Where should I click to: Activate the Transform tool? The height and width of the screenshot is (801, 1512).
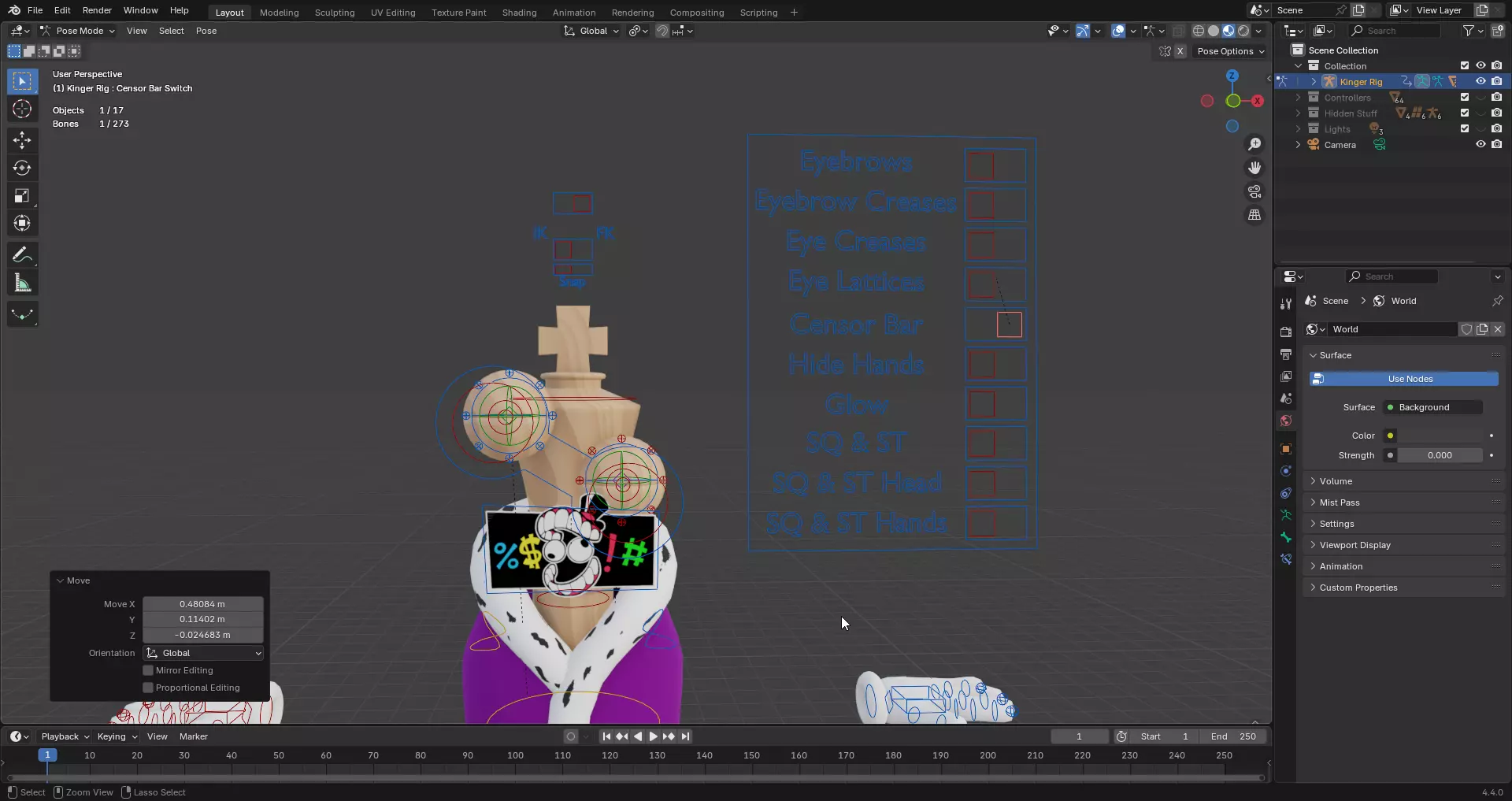[x=22, y=223]
